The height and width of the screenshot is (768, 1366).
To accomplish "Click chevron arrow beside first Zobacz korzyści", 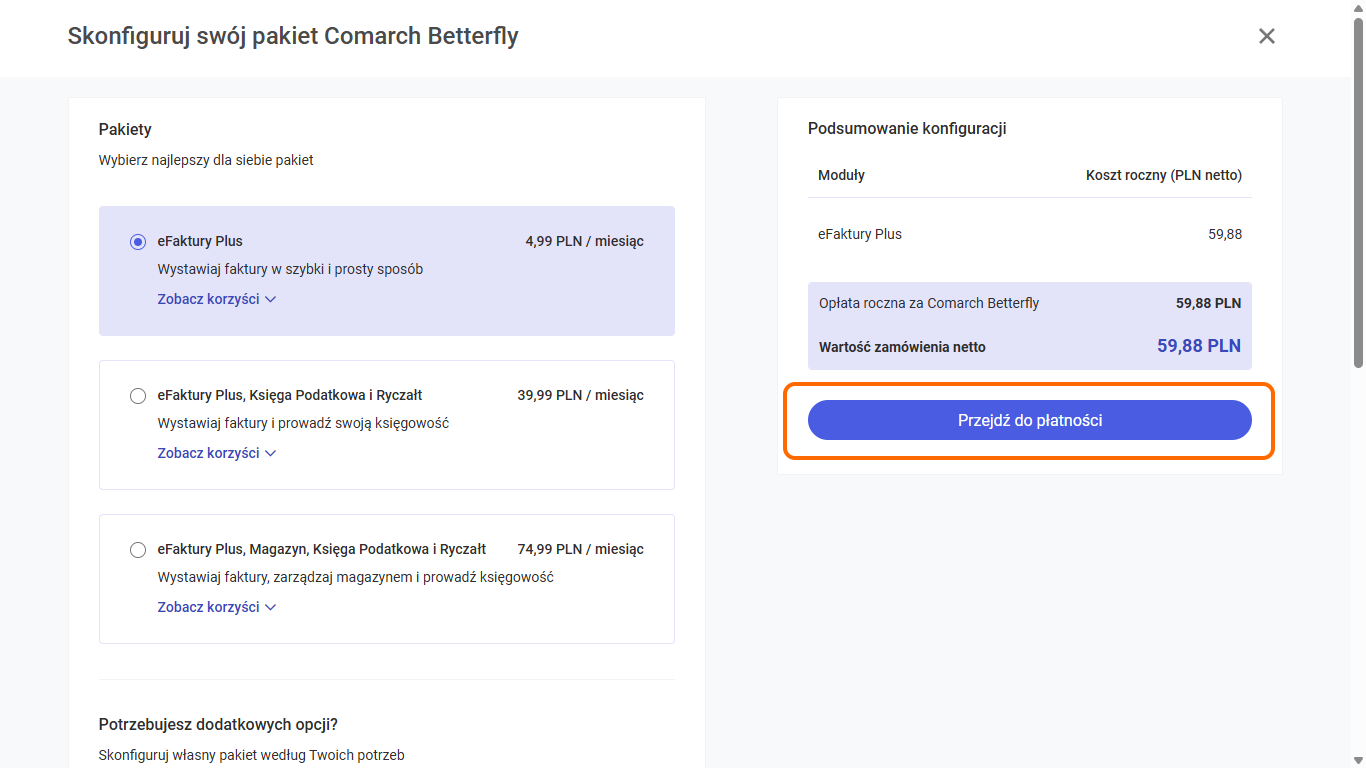I will pyautogui.click(x=271, y=299).
